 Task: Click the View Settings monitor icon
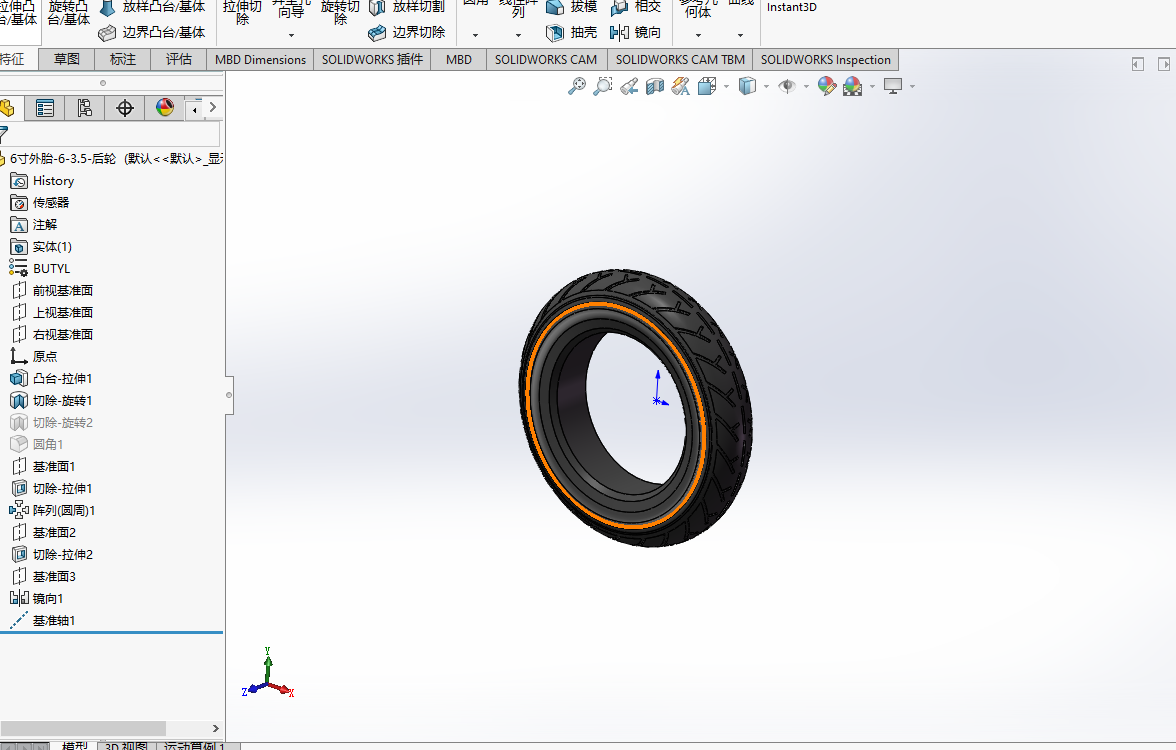892,86
